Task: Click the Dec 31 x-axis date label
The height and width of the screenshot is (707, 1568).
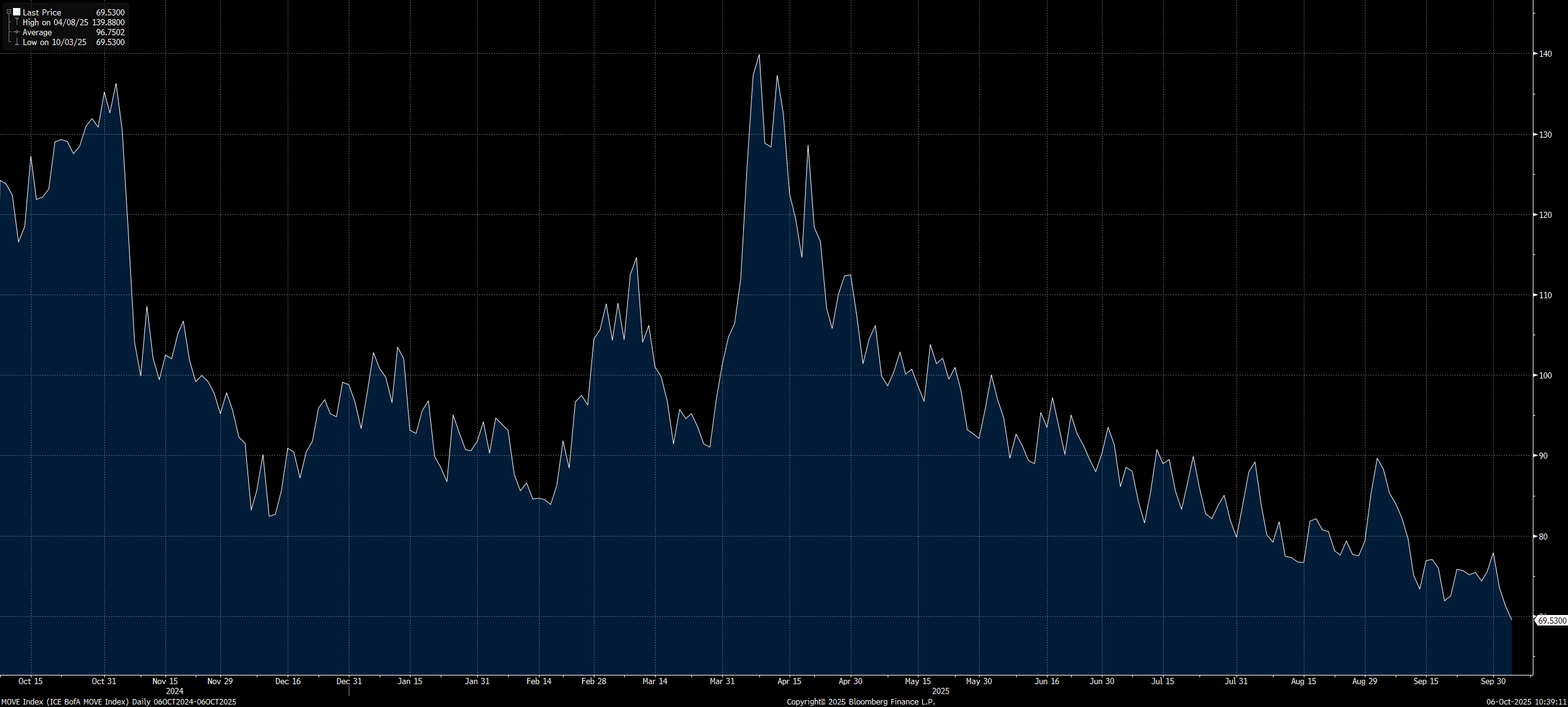Action: (x=349, y=681)
